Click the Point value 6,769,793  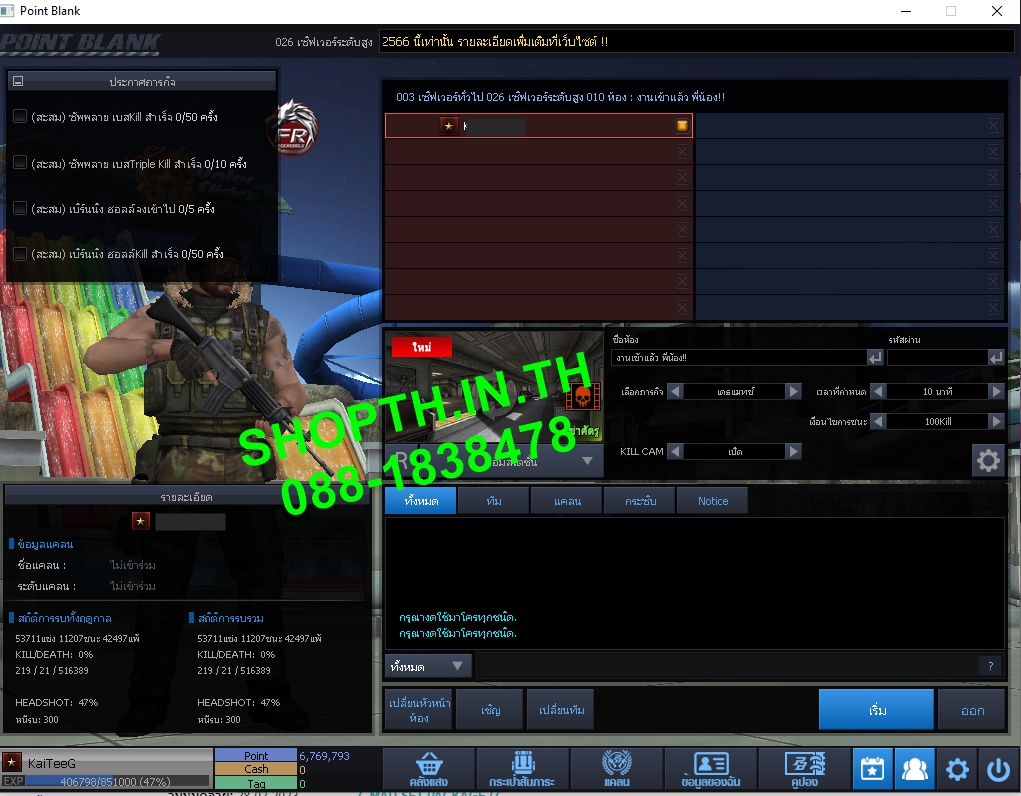[x=324, y=756]
